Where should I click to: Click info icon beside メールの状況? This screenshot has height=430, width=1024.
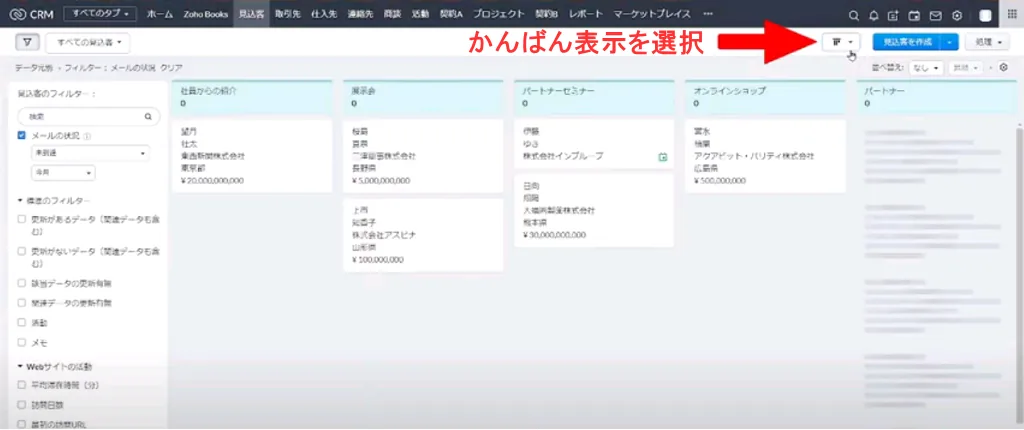(87, 137)
